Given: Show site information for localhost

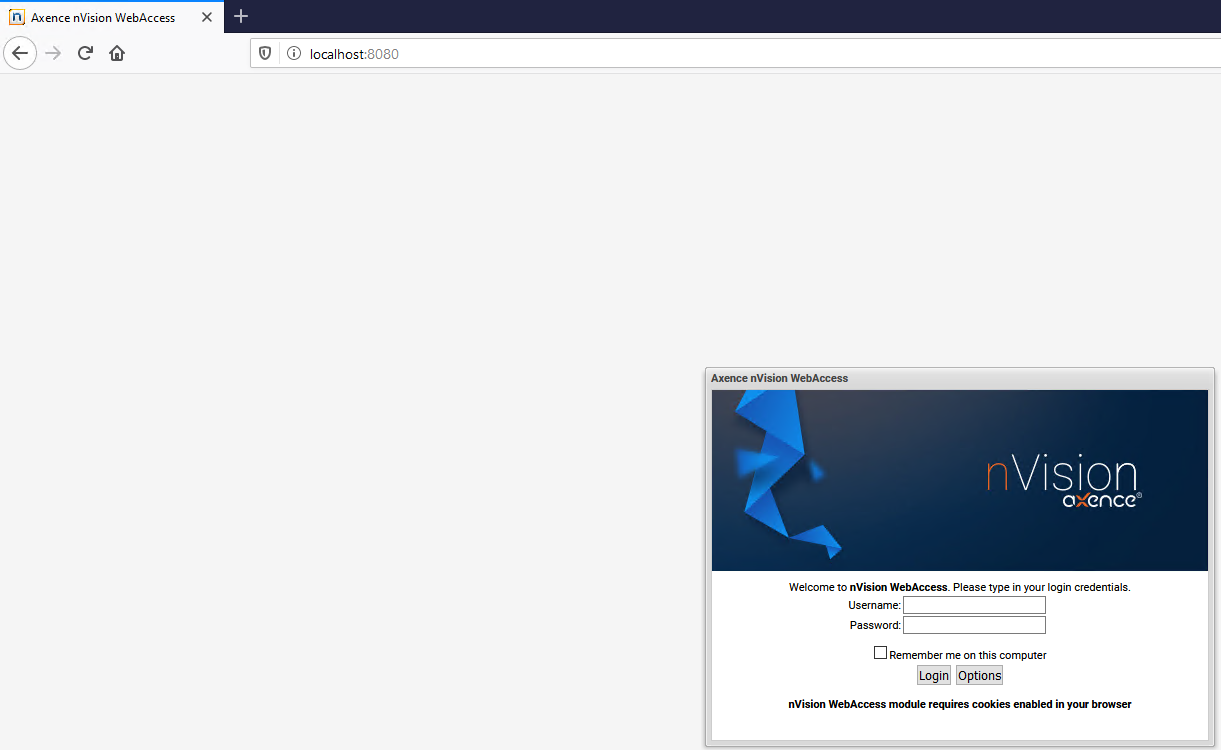Looking at the screenshot, I should (x=294, y=54).
